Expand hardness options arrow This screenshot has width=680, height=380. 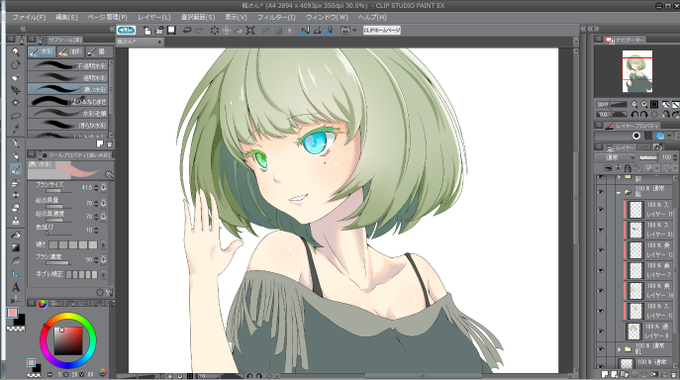tap(103, 245)
